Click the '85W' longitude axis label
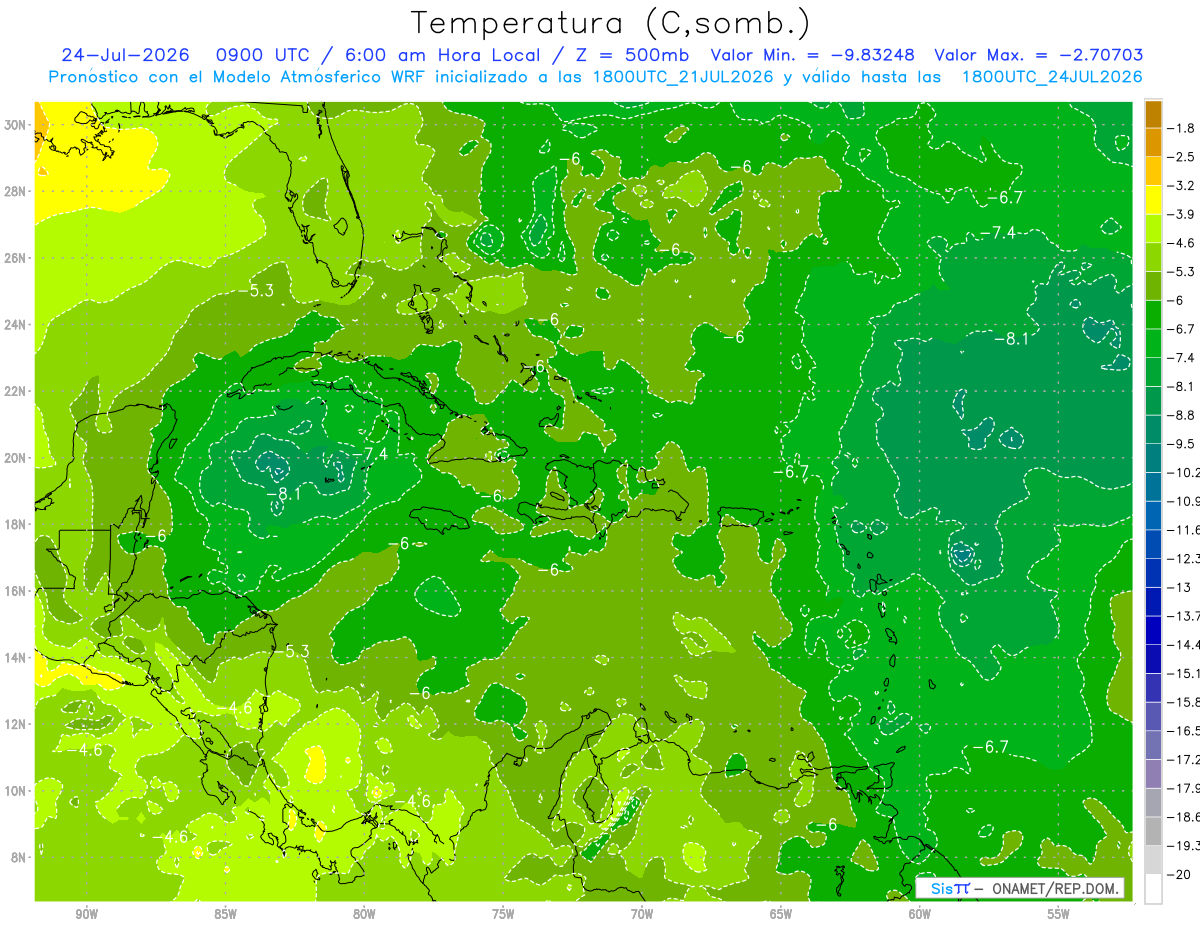Image resolution: width=1200 pixels, height=927 pixels. 225,914
